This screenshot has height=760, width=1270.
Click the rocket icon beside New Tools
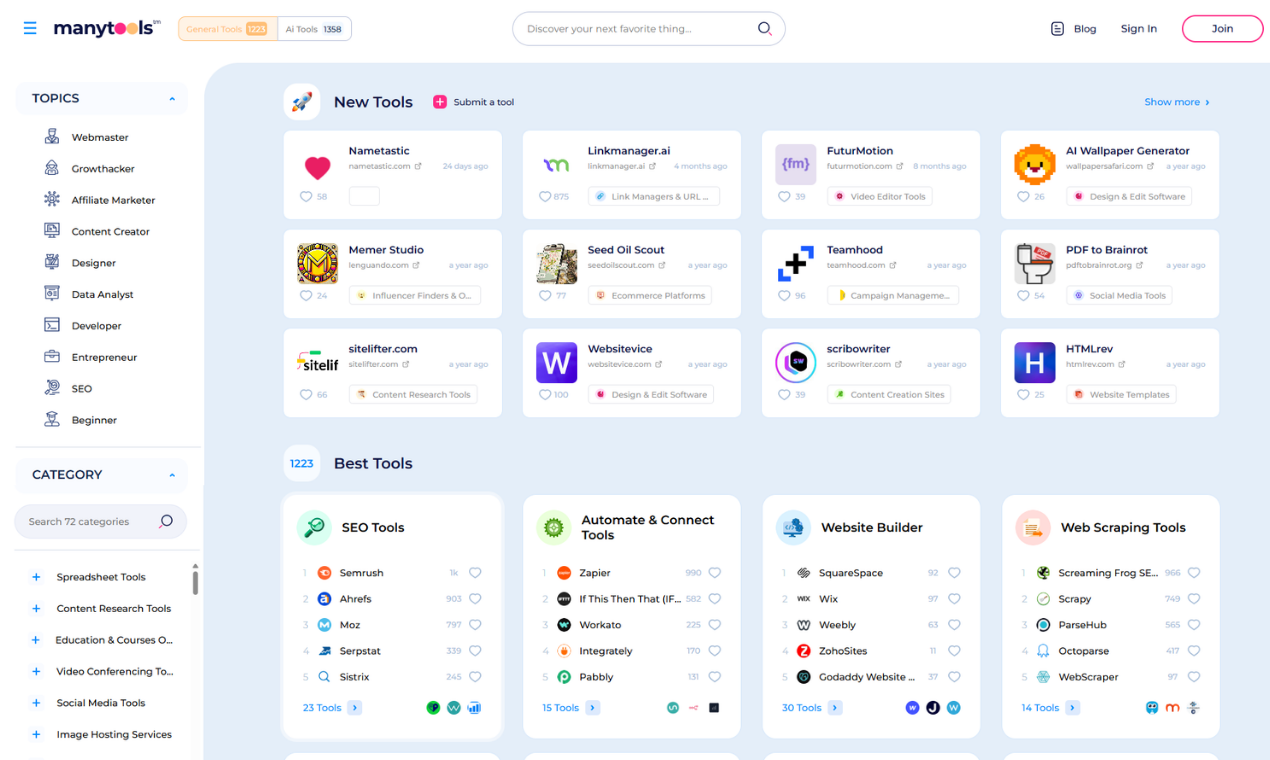[302, 100]
